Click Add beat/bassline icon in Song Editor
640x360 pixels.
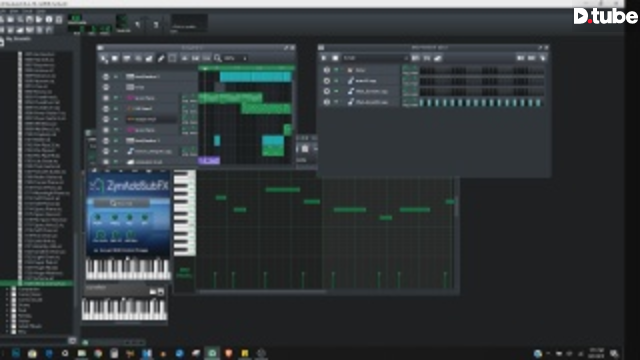pyautogui.click(x=127, y=58)
